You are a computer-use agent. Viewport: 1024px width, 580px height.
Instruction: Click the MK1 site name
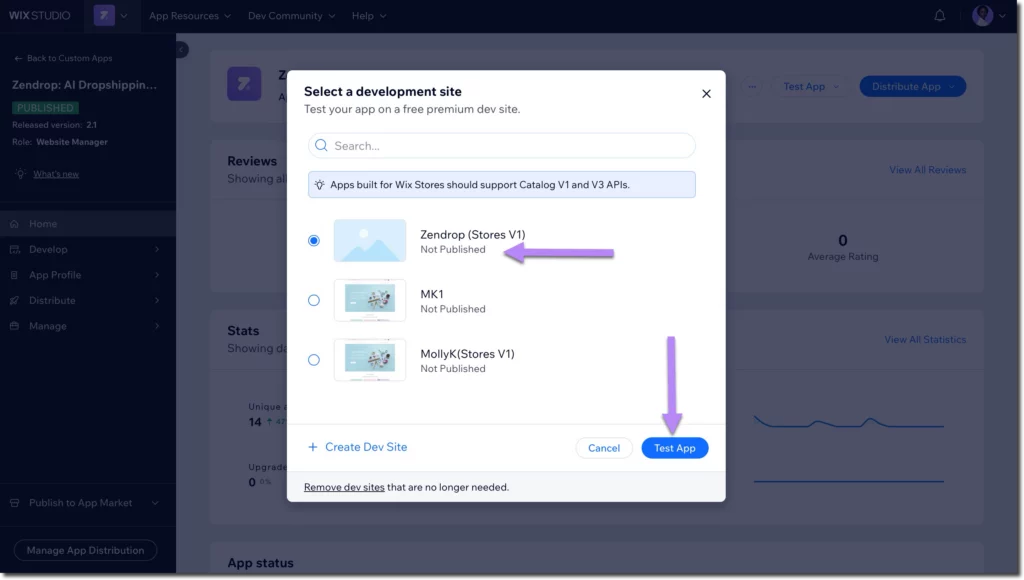[x=432, y=294]
